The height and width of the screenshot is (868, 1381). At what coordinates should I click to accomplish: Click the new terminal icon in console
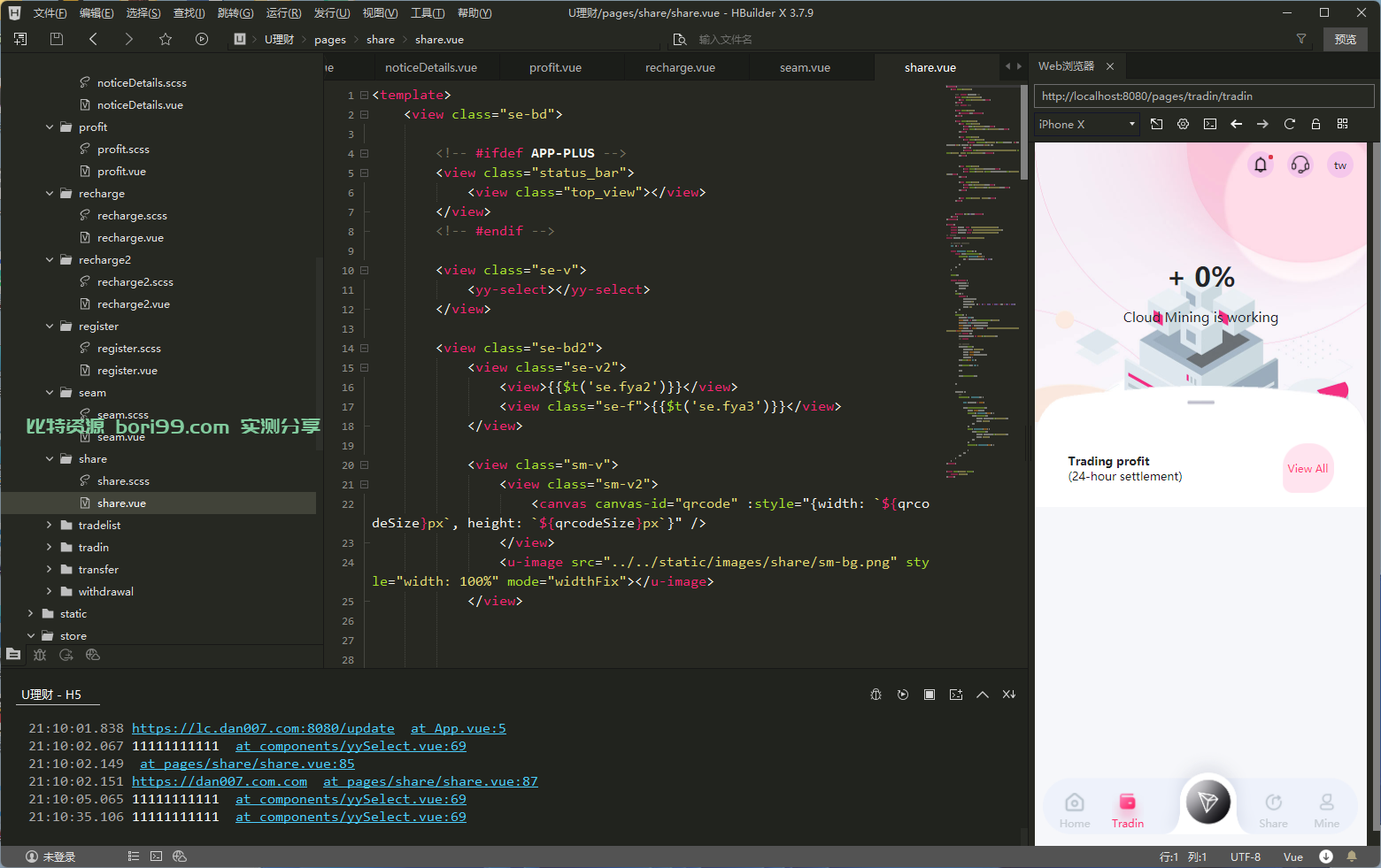956,695
